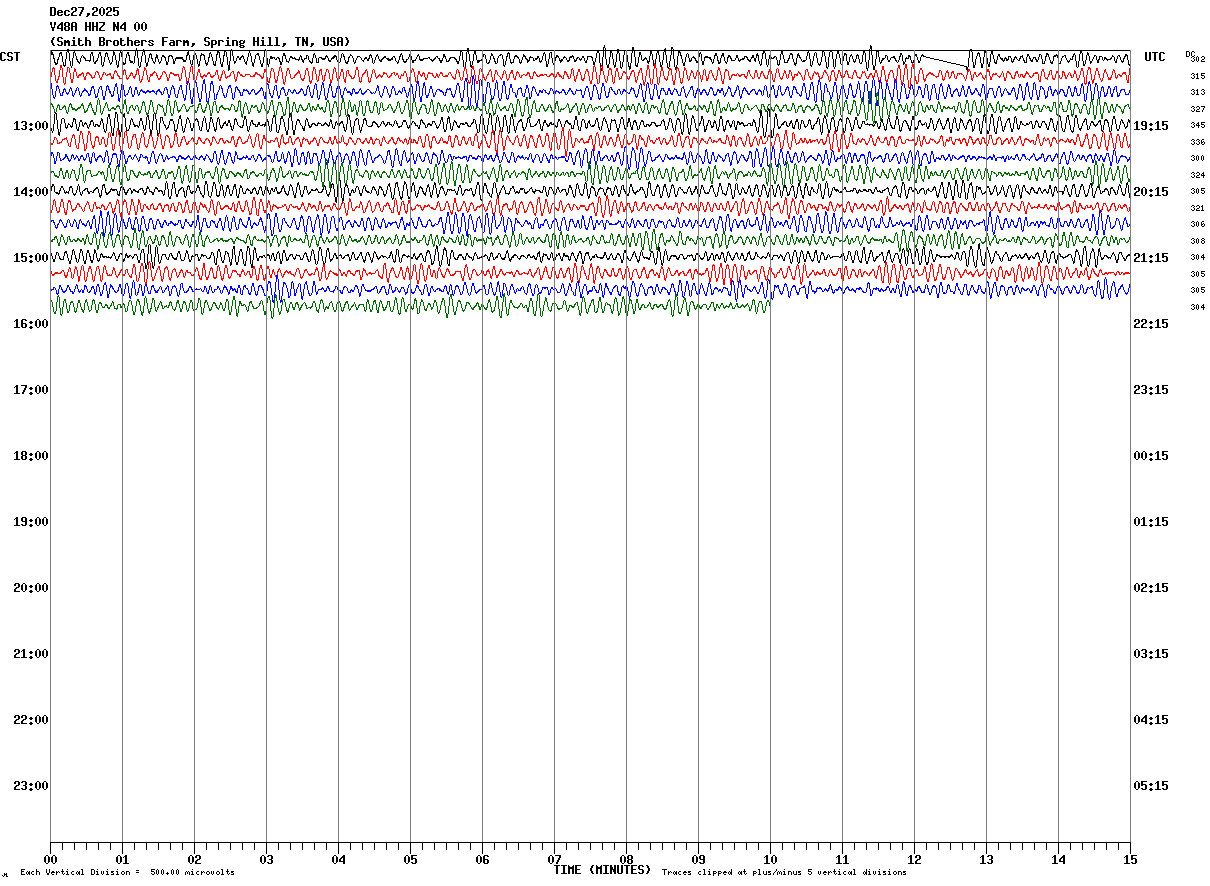Click the 10 minute axis label

[770, 860]
